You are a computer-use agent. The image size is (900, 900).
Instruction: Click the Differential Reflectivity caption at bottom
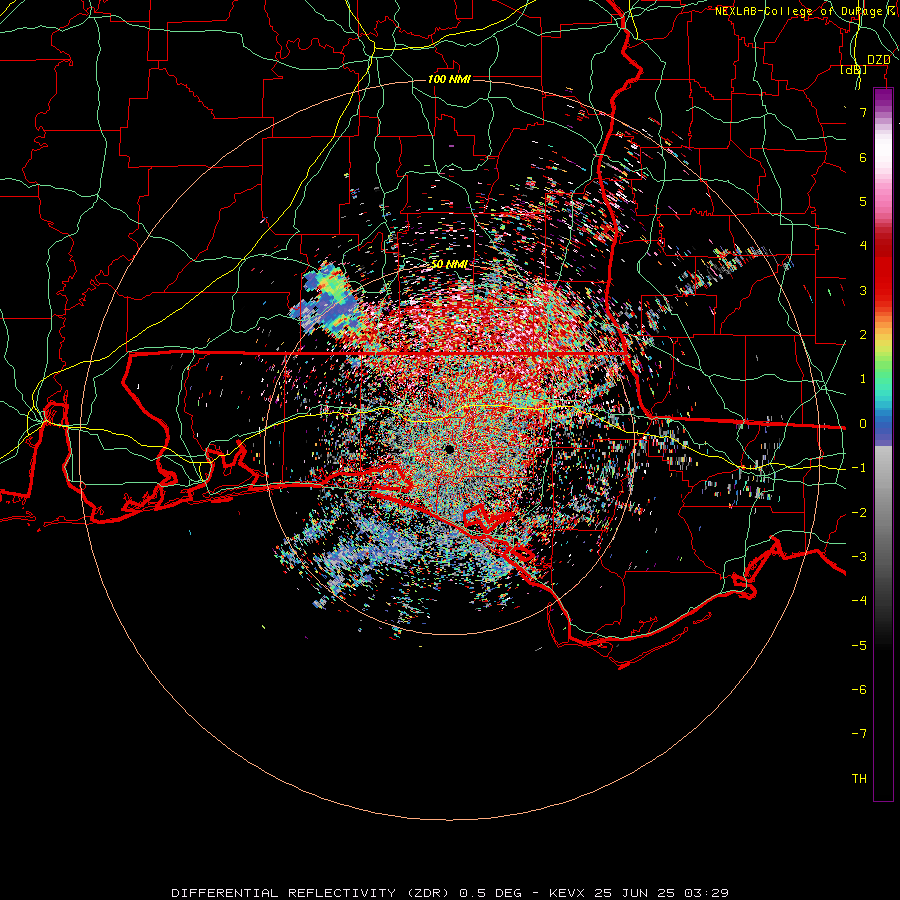tap(450, 893)
